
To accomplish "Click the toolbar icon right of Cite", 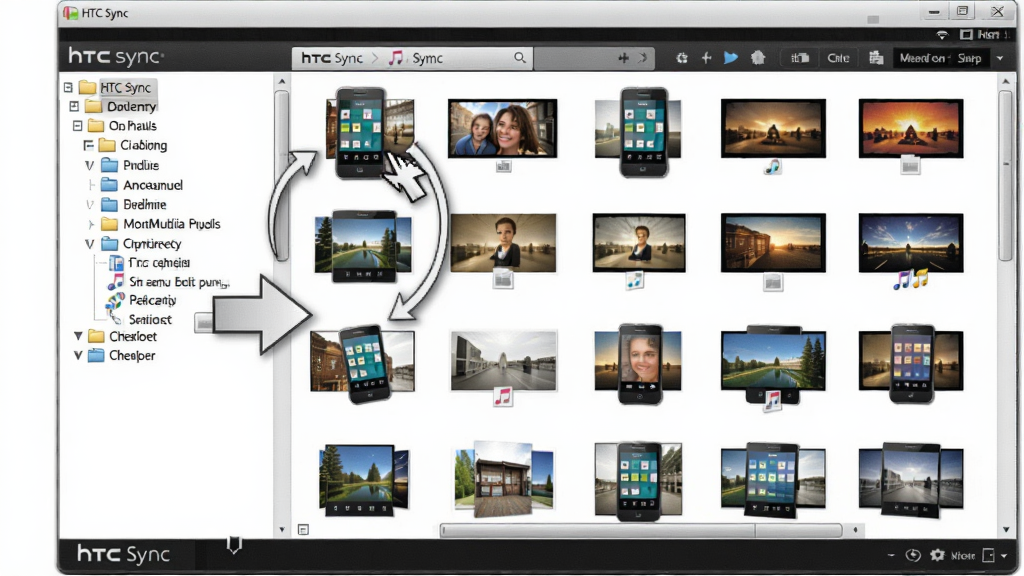I will (876, 58).
